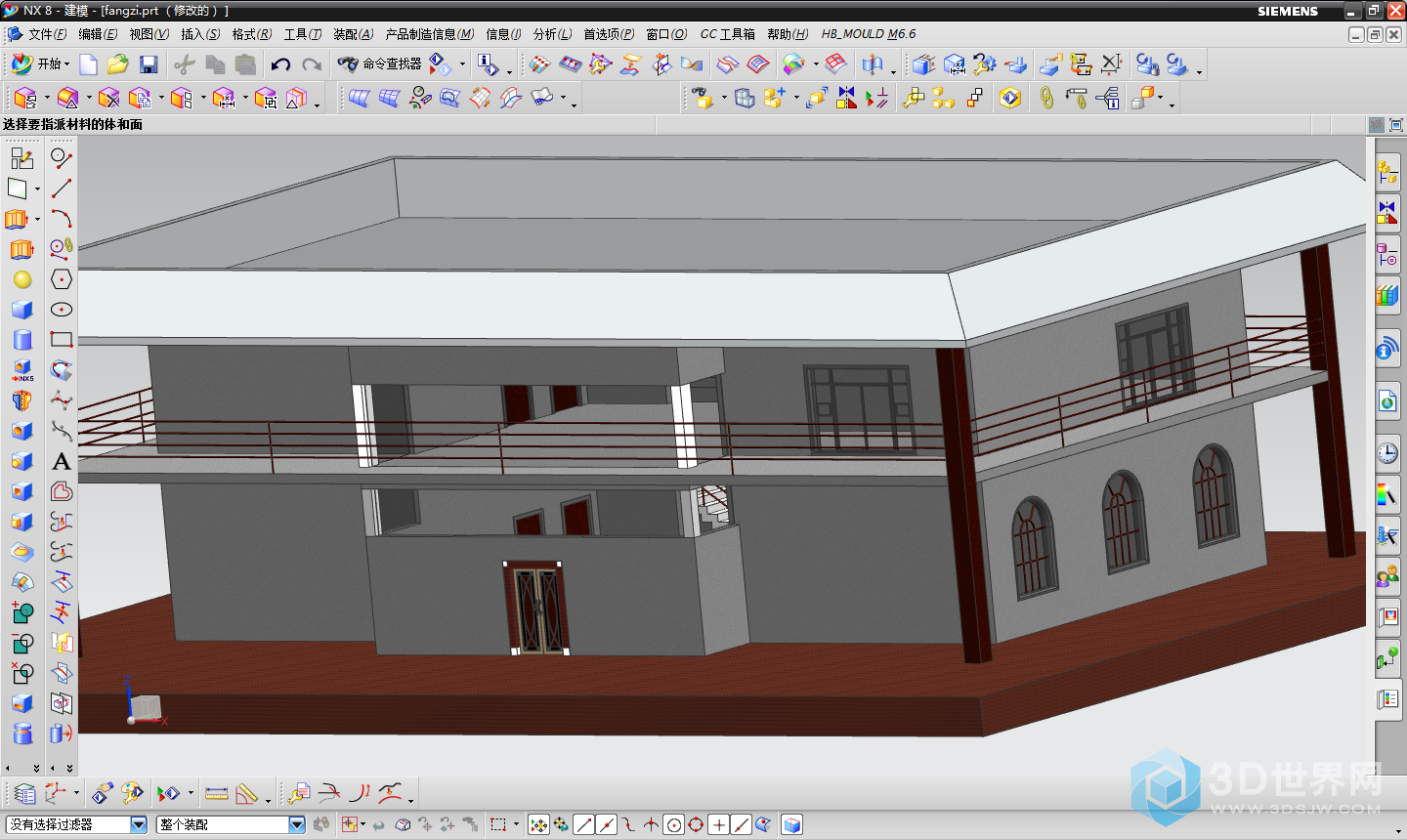Expand dropdown beside the WCS icon in bottom toolbar

click(x=76, y=793)
